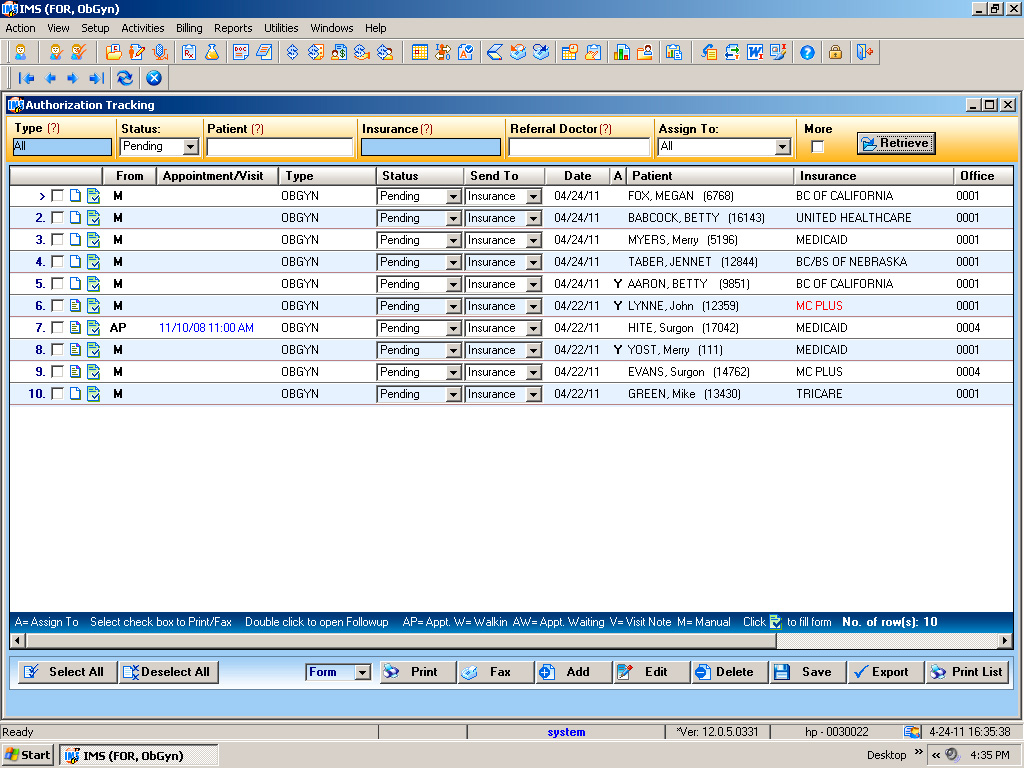Check the box on row 5 AARON, BETTY
Screen dimensions: 1024x768
[x=57, y=283]
